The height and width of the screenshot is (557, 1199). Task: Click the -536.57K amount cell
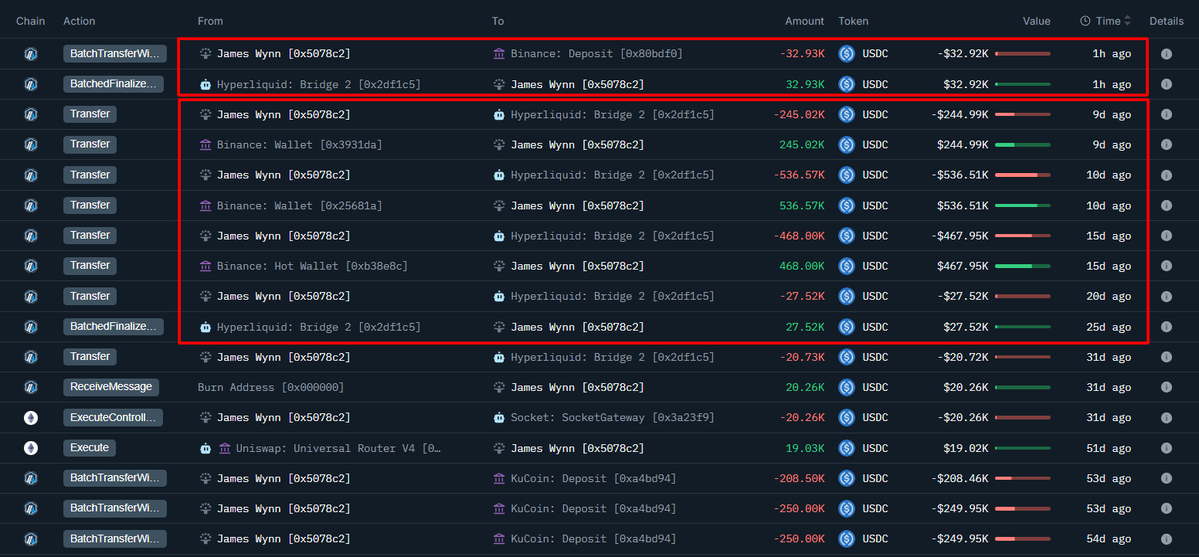coord(798,175)
